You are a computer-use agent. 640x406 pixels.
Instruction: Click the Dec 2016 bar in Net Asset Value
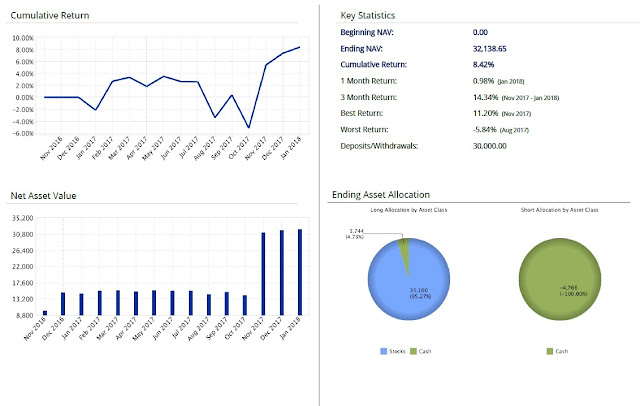[x=63, y=304]
